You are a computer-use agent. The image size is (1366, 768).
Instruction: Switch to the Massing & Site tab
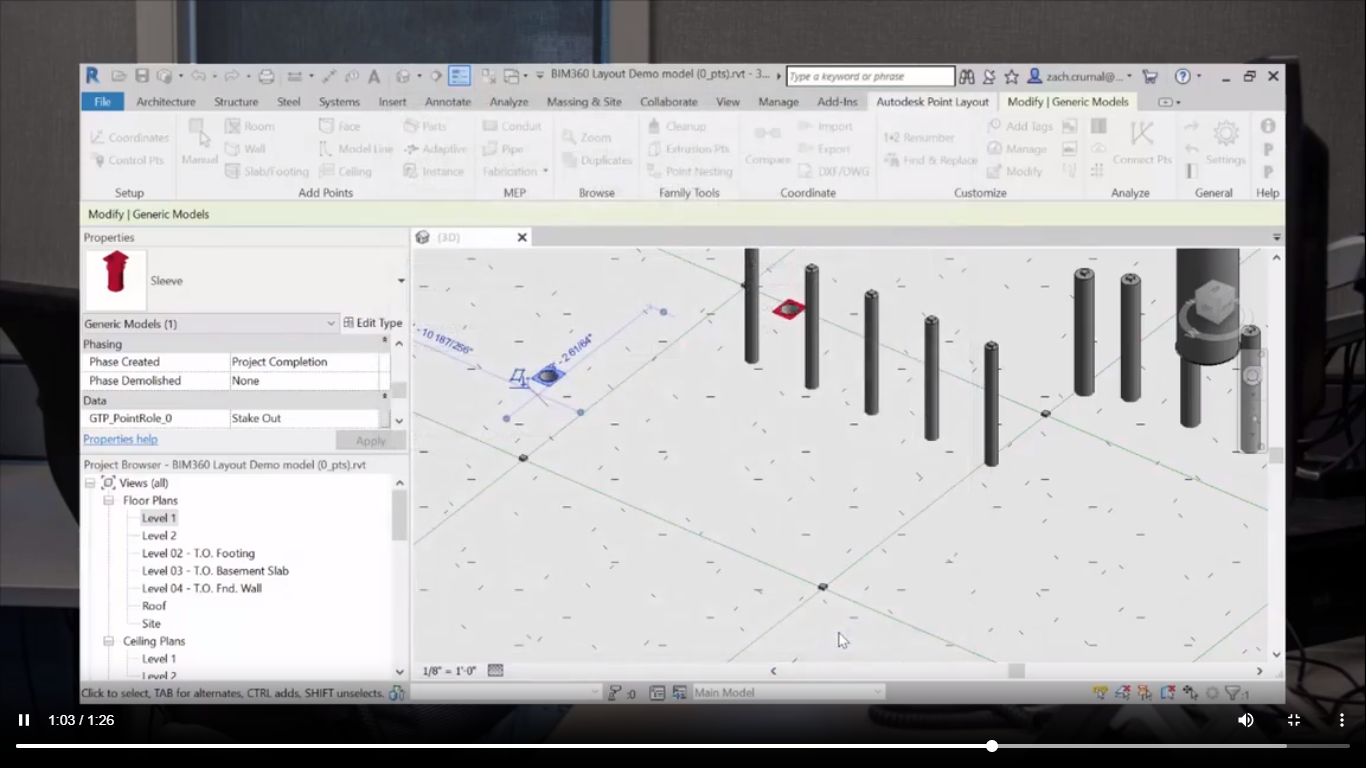[584, 102]
